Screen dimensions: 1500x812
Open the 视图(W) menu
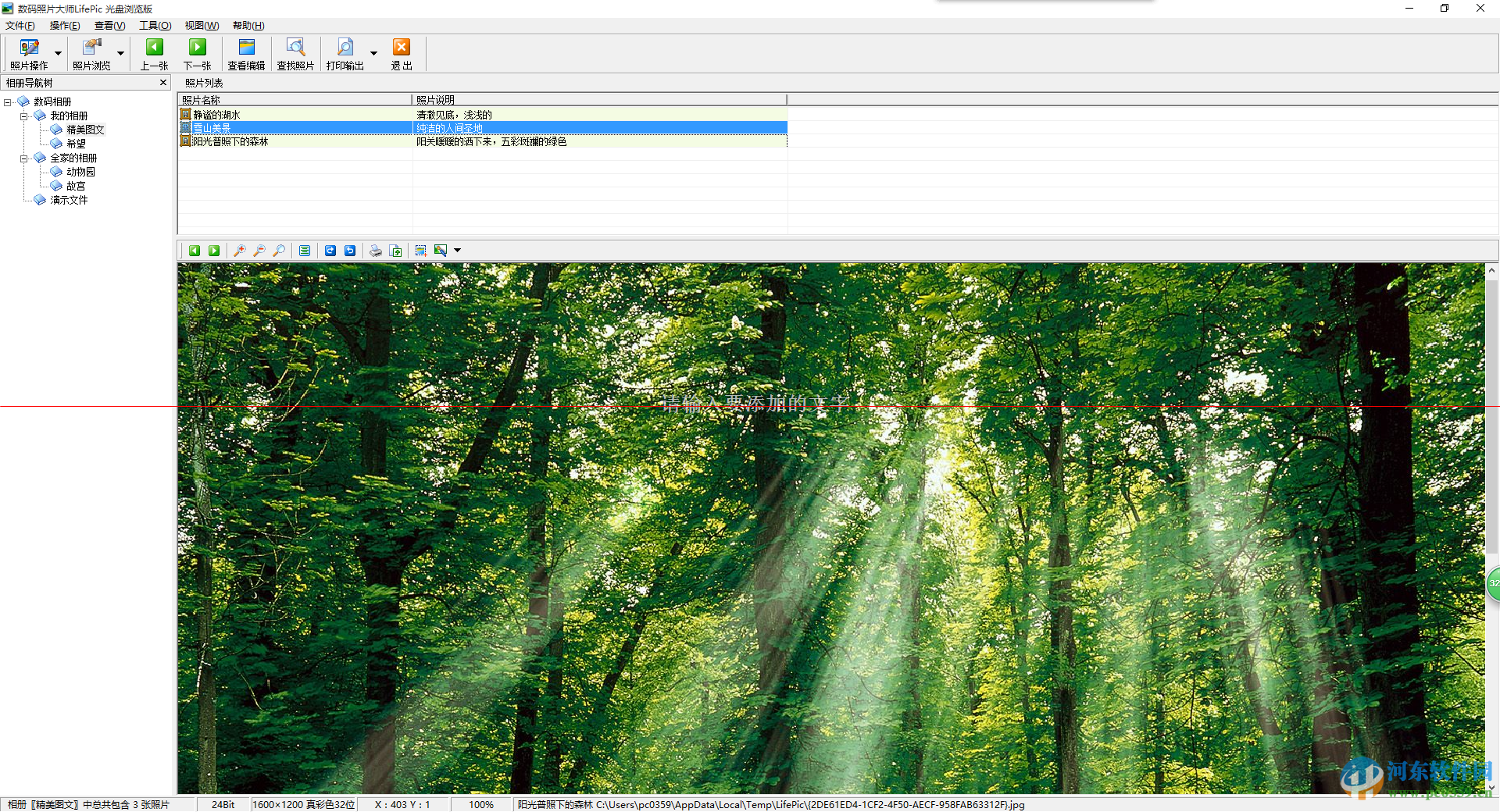click(x=201, y=25)
